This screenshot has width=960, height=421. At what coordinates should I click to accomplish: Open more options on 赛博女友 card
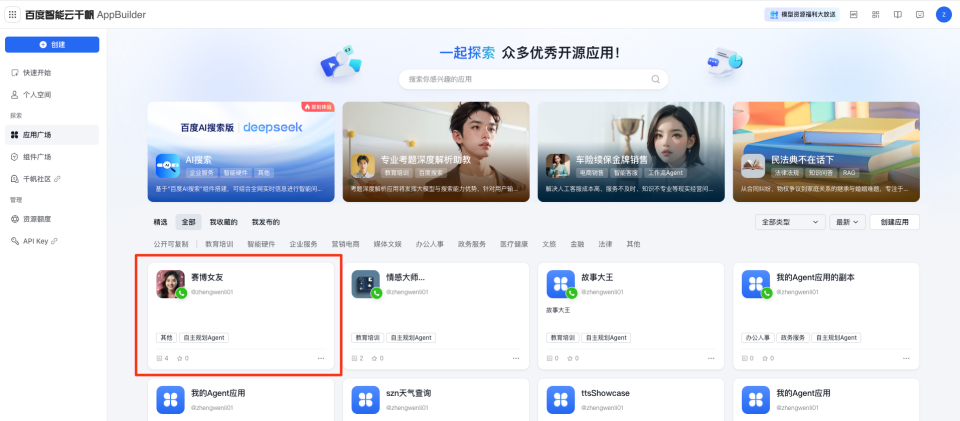coord(321,359)
